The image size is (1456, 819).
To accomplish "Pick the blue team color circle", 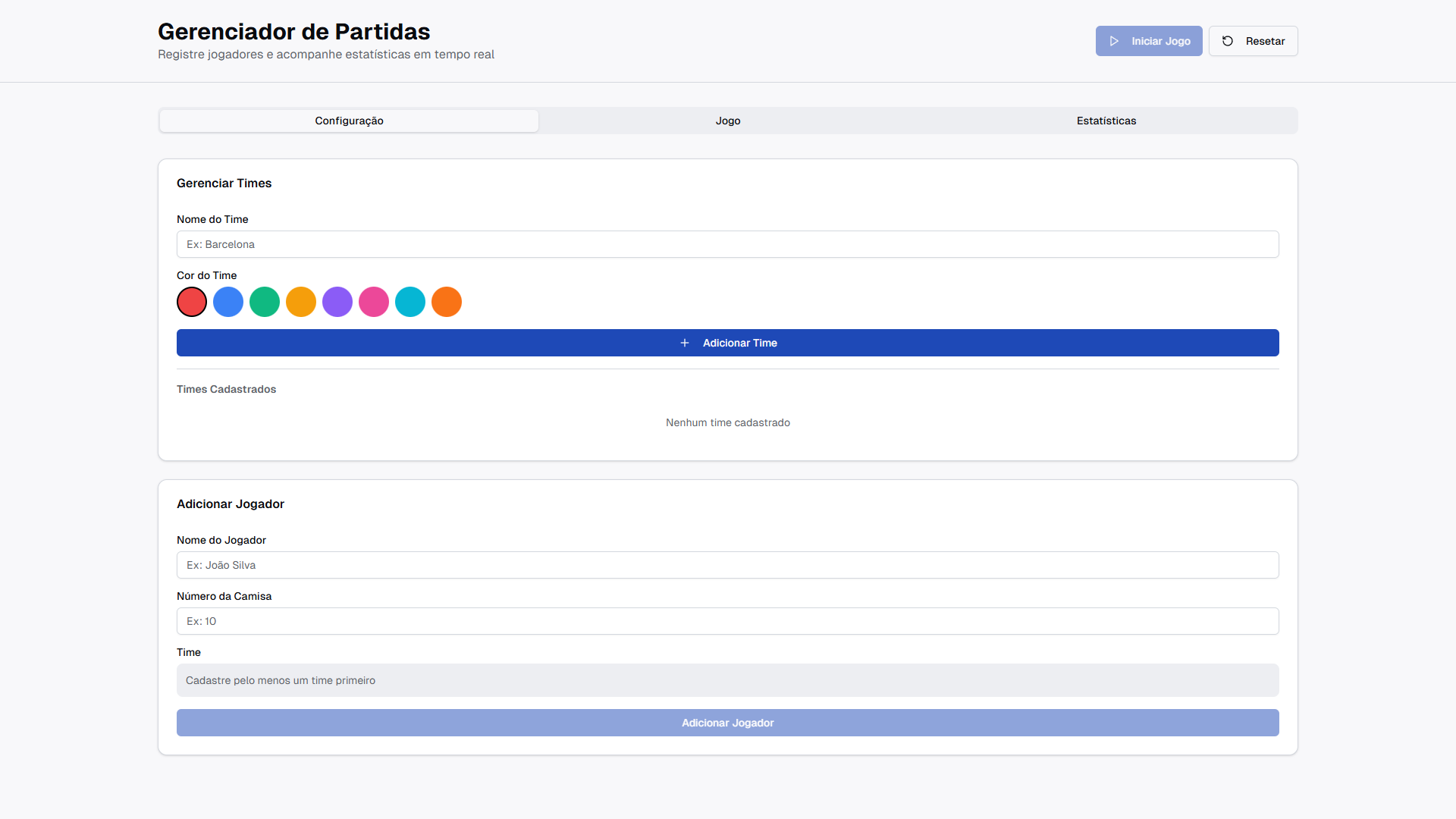I will click(228, 302).
